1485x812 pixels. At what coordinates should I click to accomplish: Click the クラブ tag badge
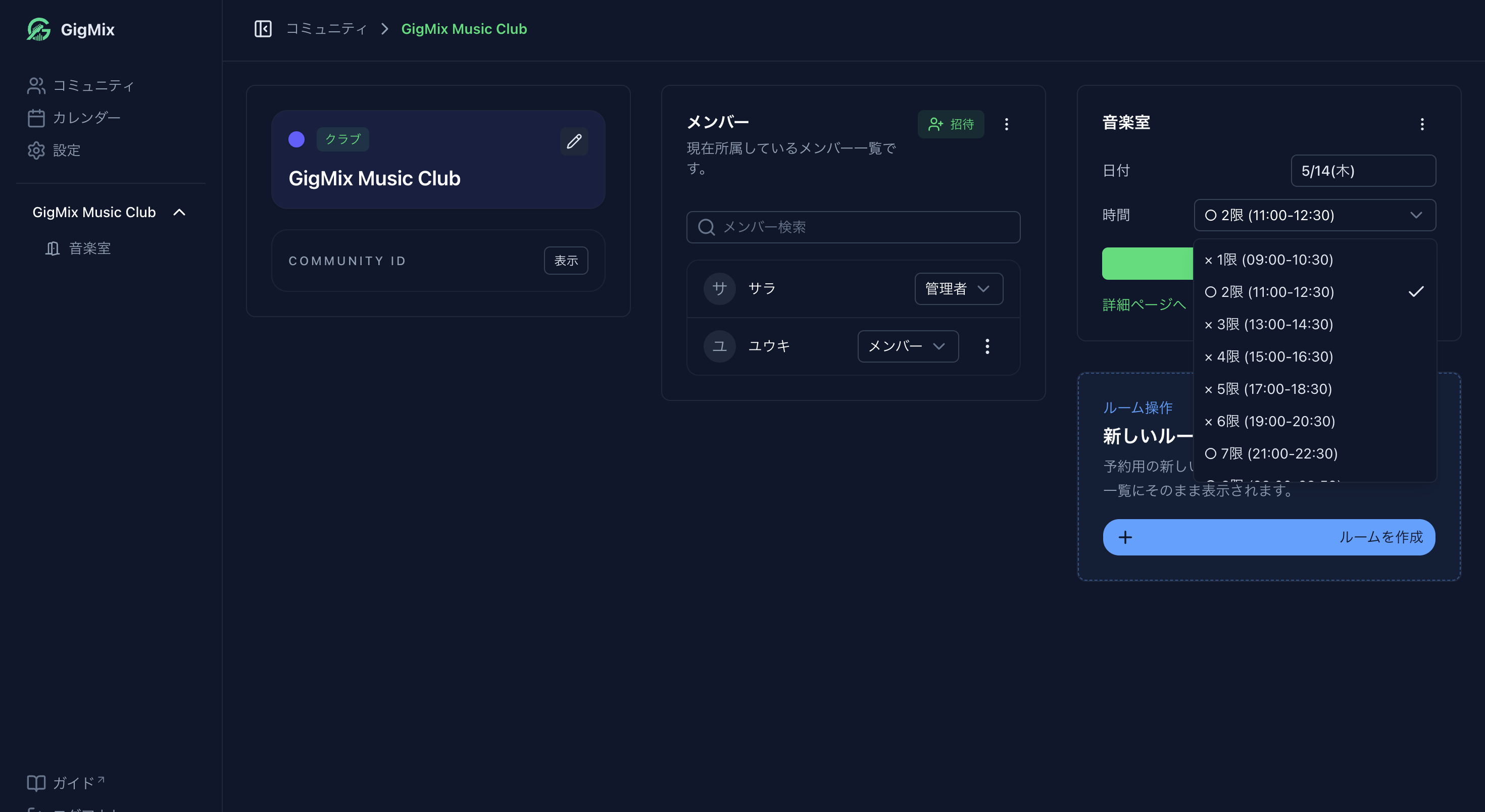click(342, 139)
